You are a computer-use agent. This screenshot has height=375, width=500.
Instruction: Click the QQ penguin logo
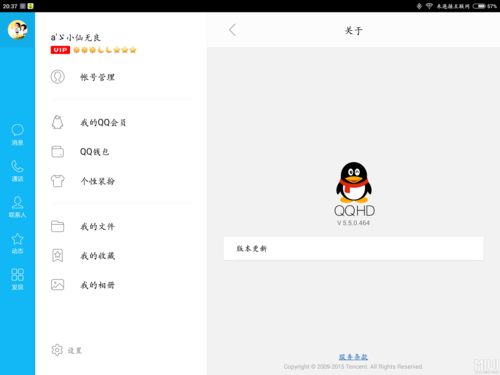(x=354, y=182)
